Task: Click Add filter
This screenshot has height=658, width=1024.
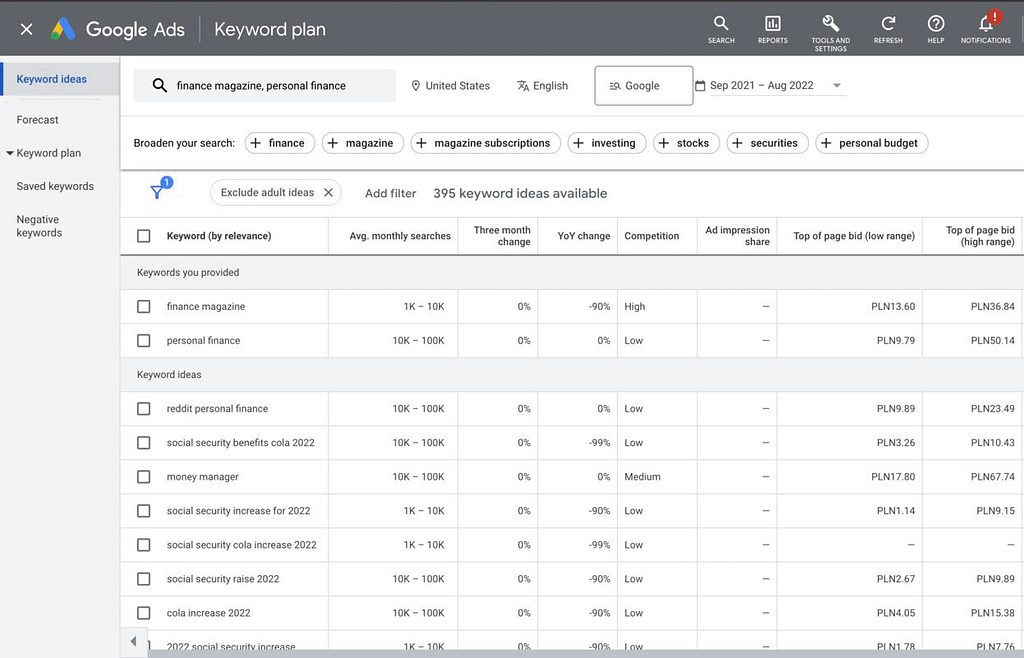Action: coord(390,193)
